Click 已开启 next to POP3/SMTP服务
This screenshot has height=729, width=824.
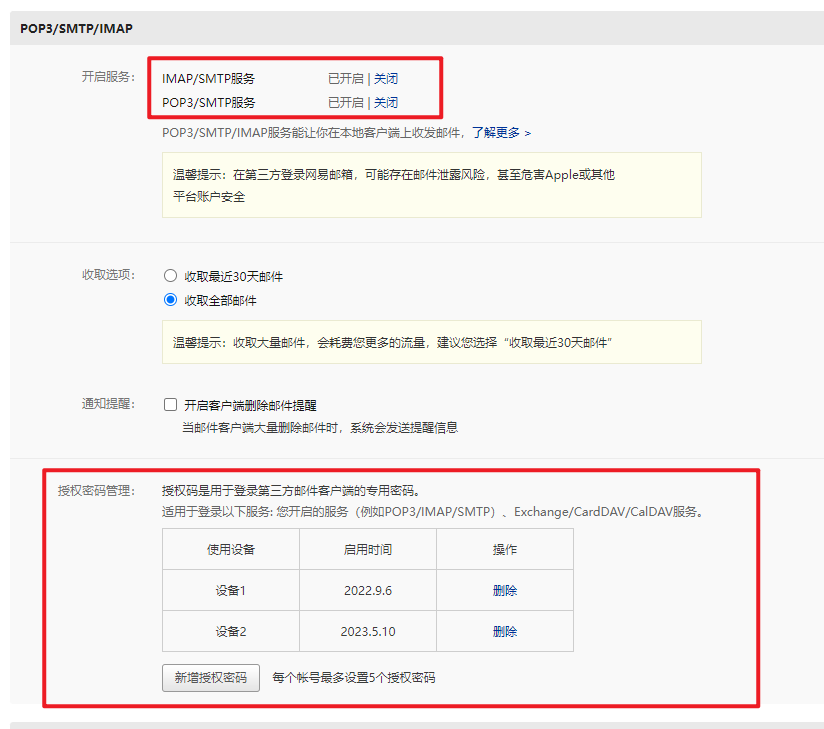[x=345, y=102]
